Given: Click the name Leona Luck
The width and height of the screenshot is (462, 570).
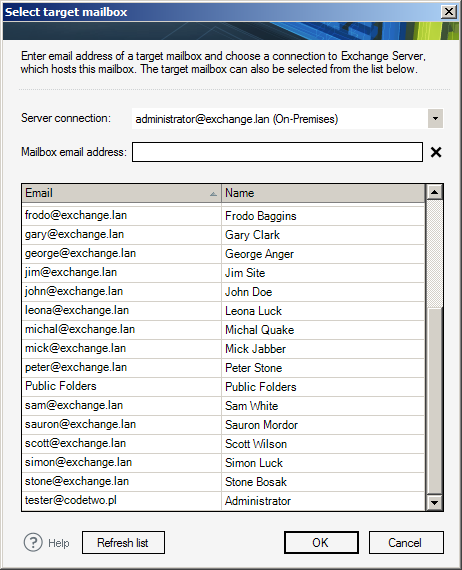Looking at the screenshot, I should tap(253, 311).
